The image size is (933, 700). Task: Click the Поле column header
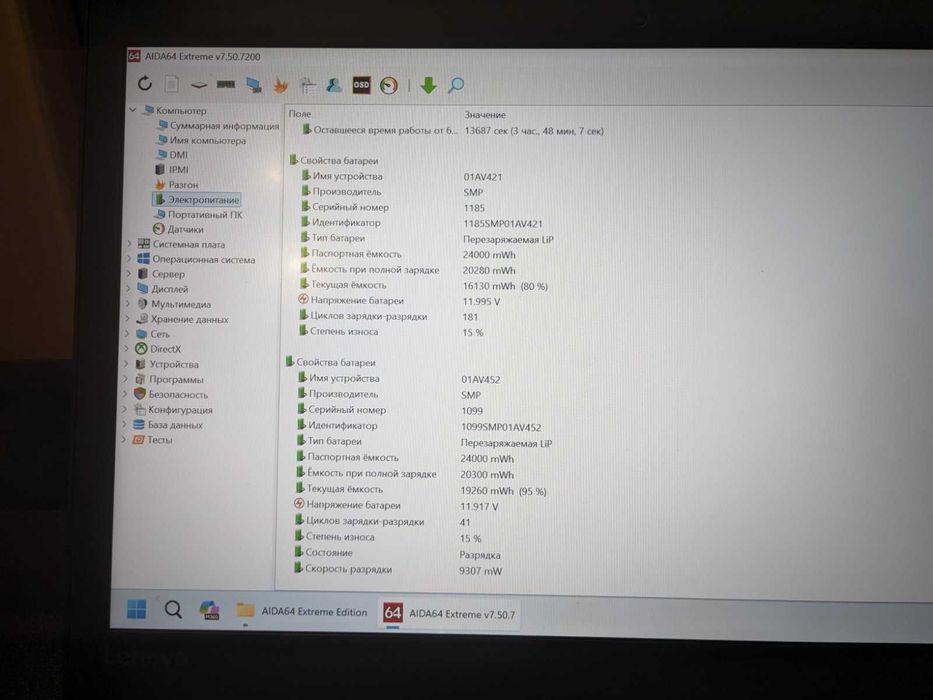(x=300, y=114)
